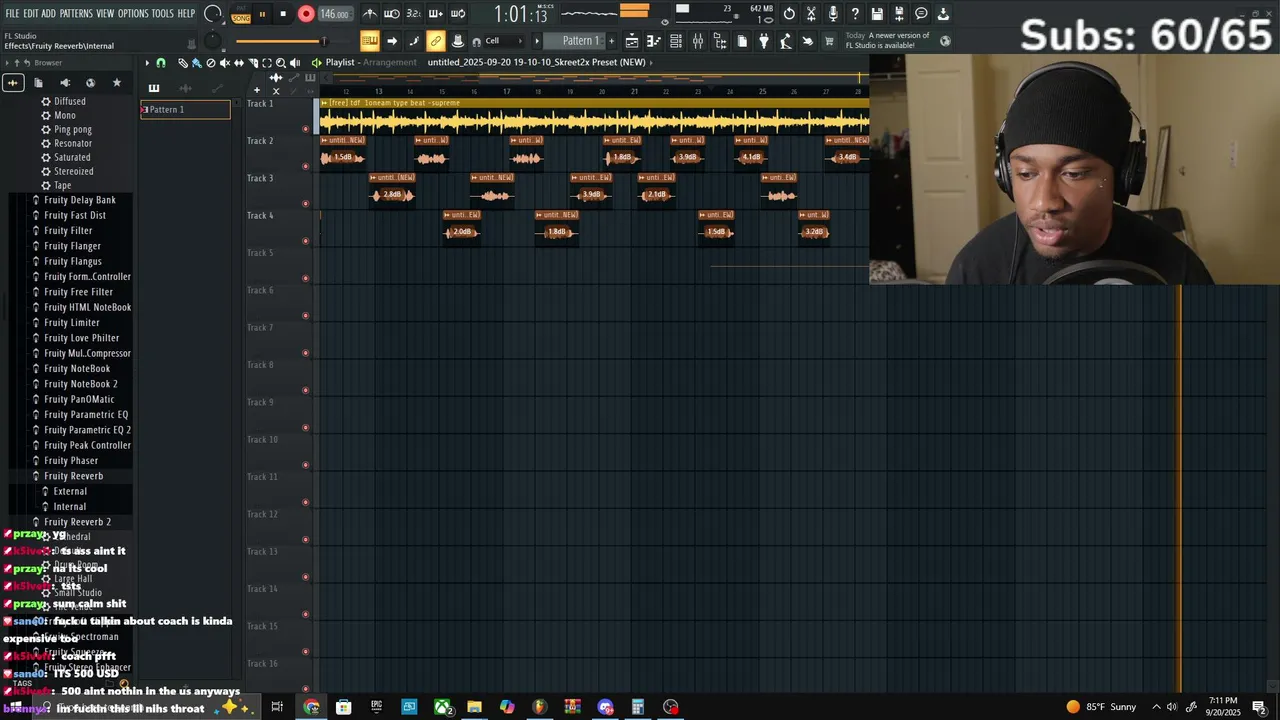Open the Pattern 1 selector
The height and width of the screenshot is (720, 1280).
(580, 41)
